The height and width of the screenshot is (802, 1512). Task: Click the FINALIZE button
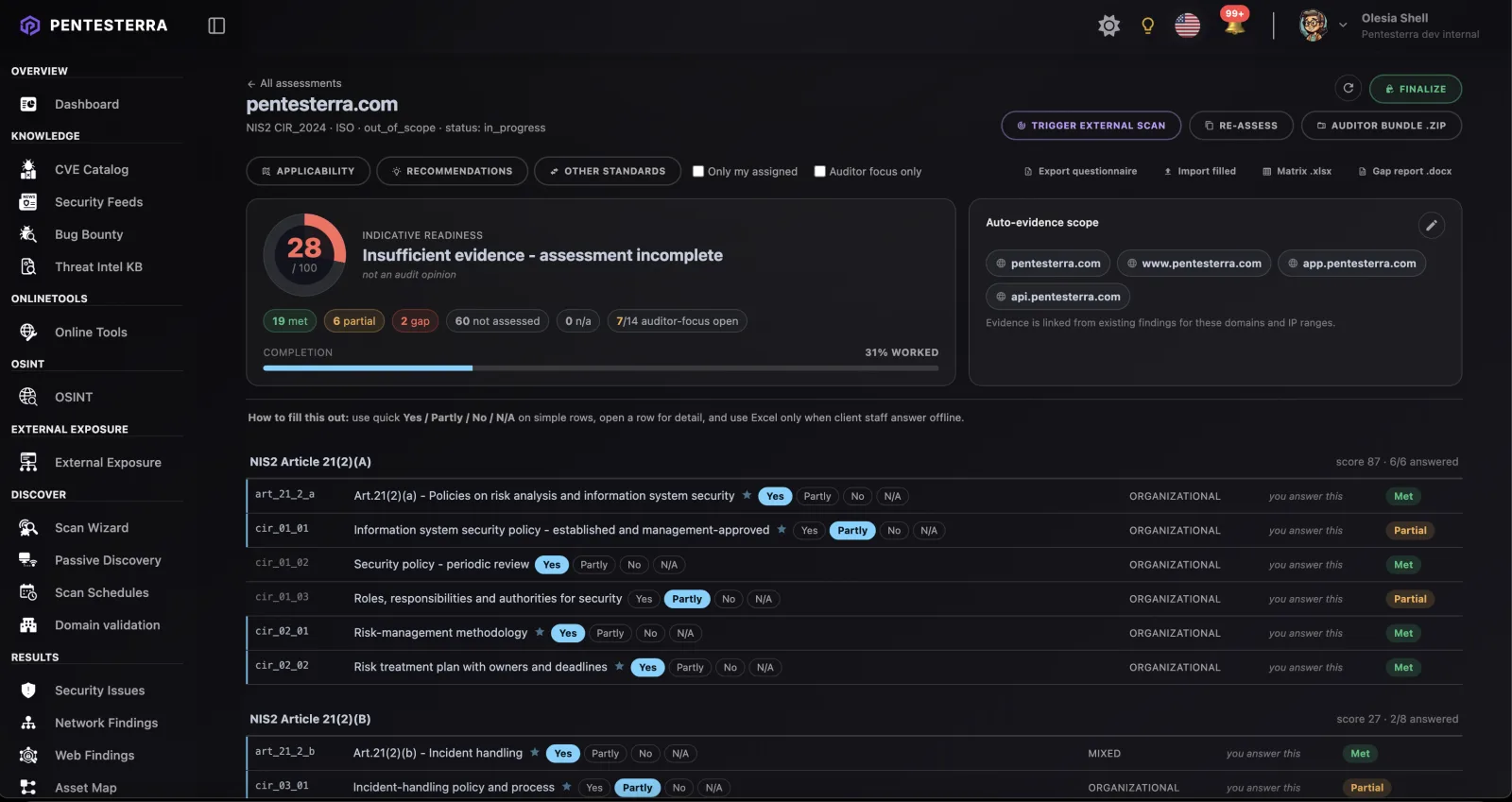tap(1415, 89)
